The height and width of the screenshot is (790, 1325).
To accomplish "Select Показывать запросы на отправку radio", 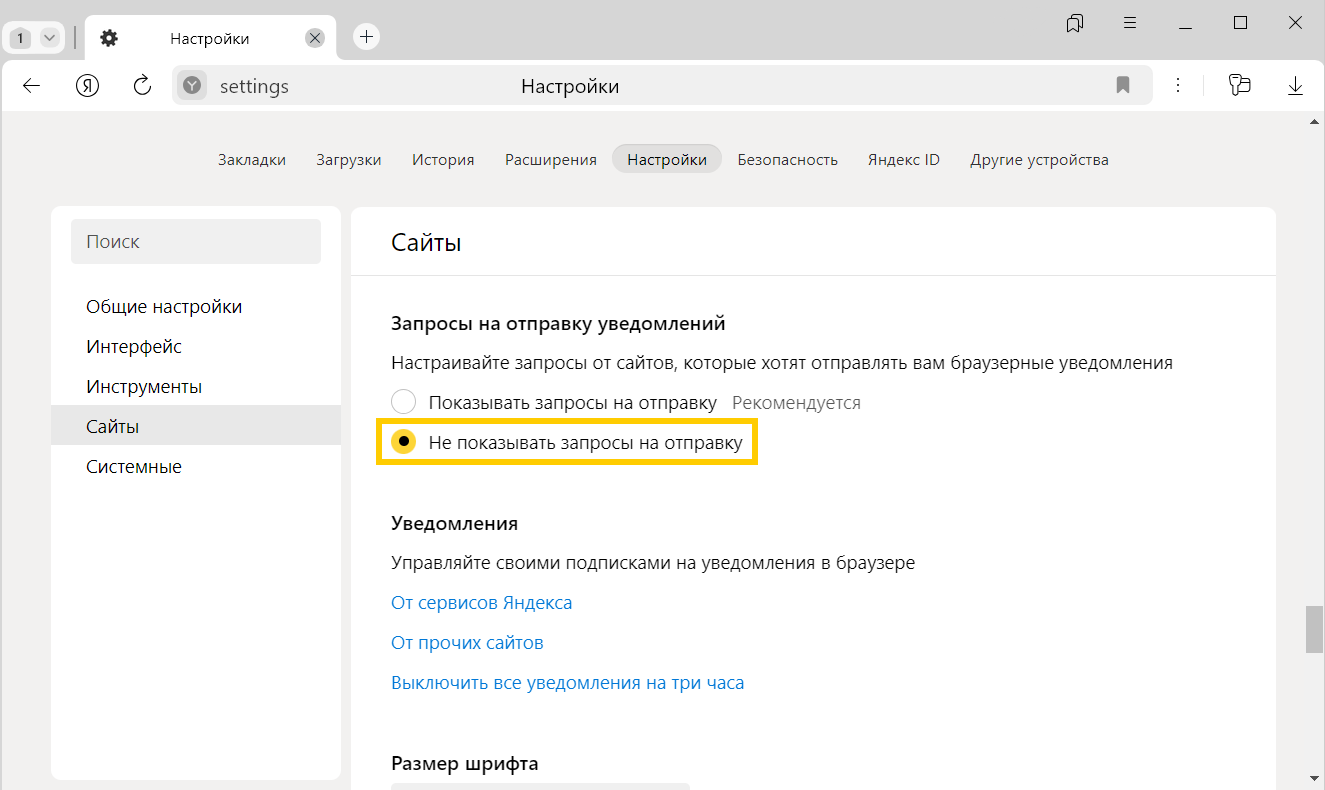I will pyautogui.click(x=403, y=403).
